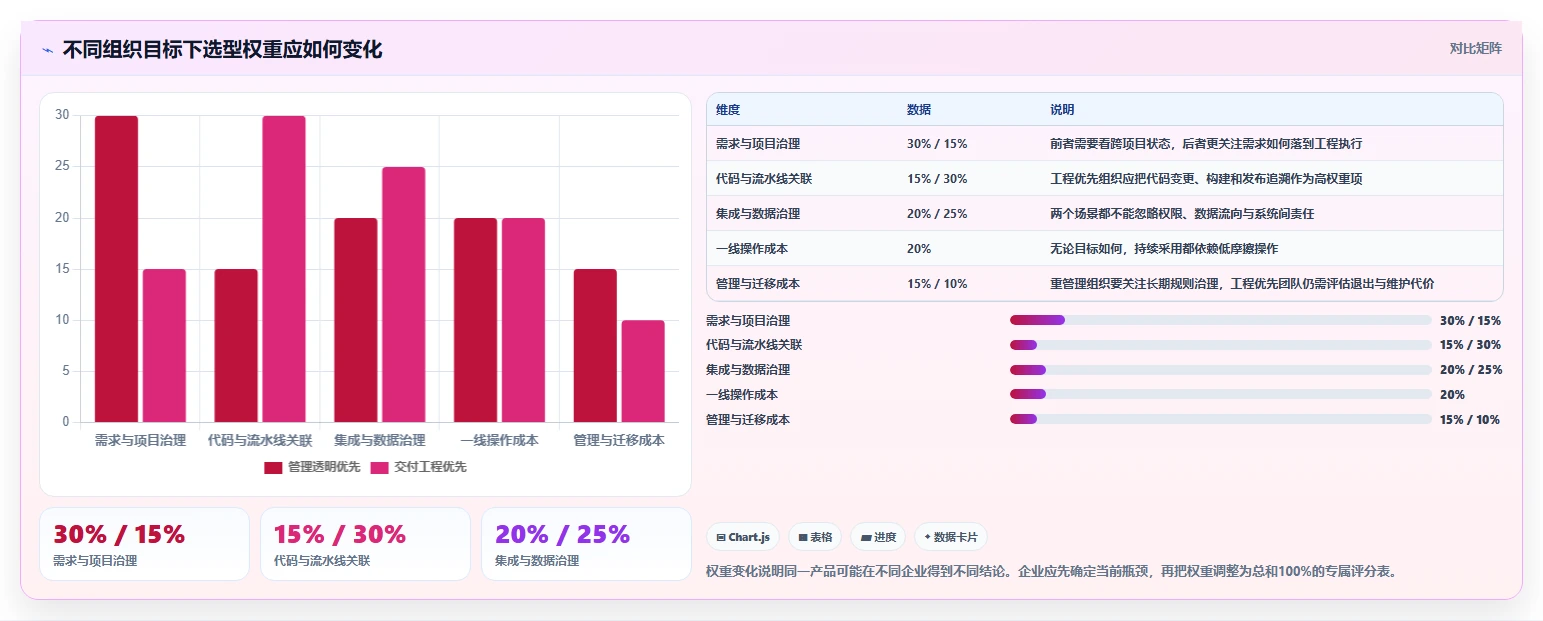The image size is (1543, 621).
Task: Click the 一线操作成本 chart axis label
Action: pos(499,440)
